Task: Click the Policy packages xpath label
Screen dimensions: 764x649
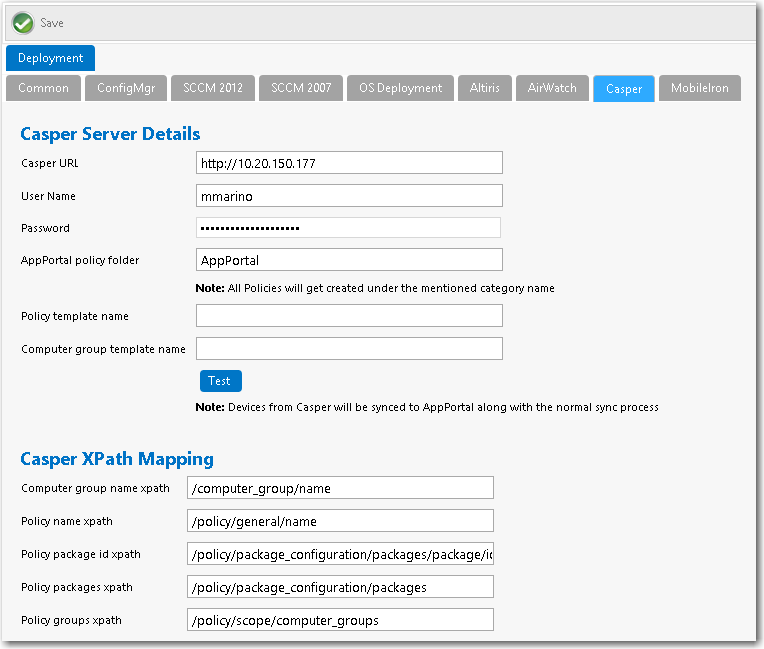Action: pyautogui.click(x=77, y=588)
